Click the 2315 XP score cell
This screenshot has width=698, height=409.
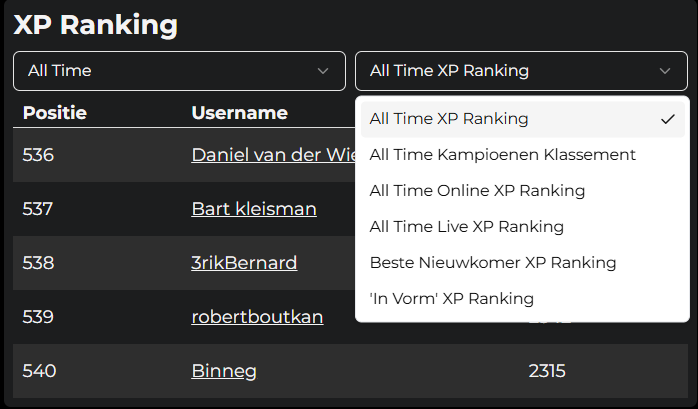point(547,371)
